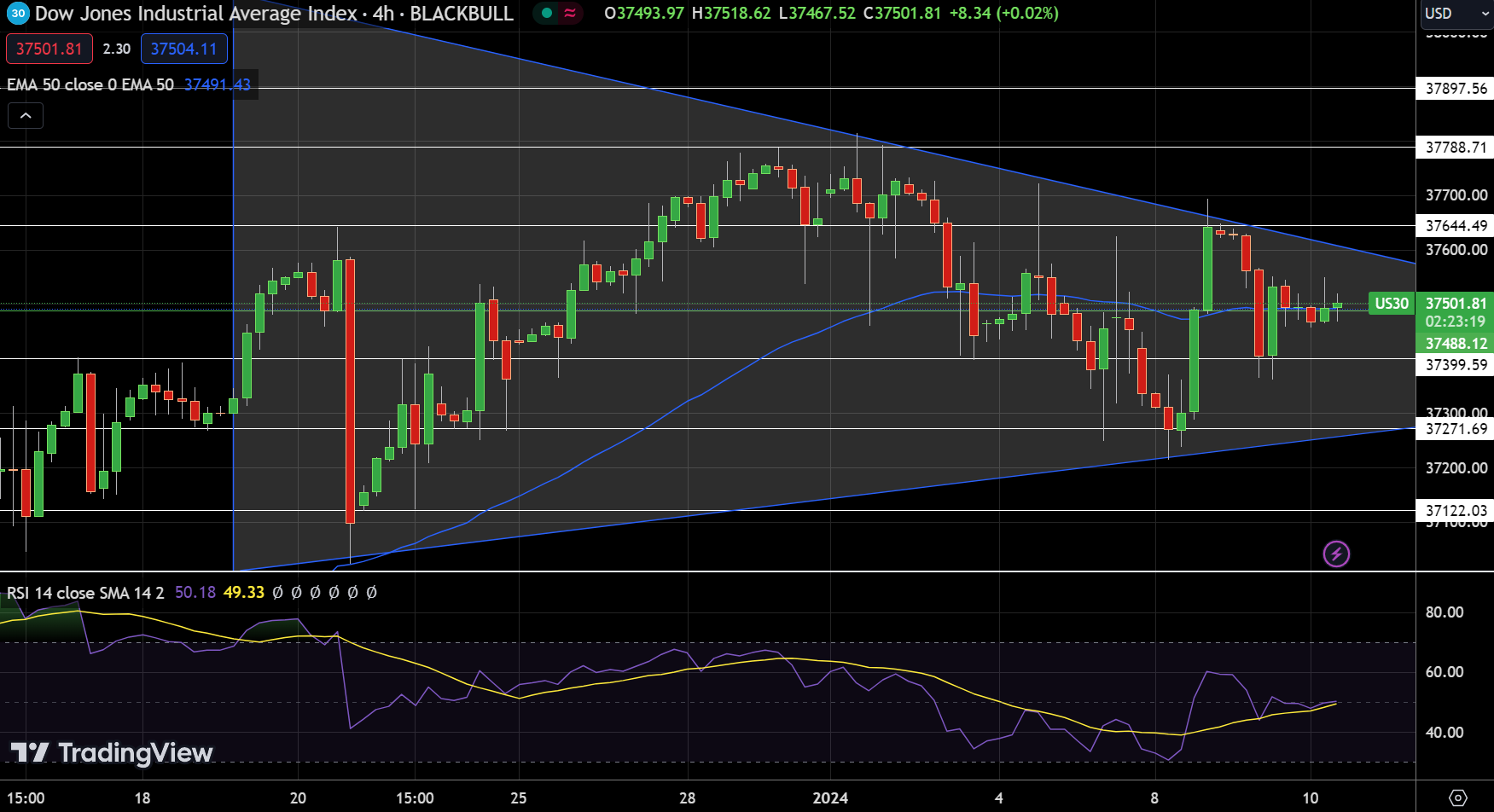Click the red sell price 37501.81 button
This screenshot has width=1494, height=812.
click(x=49, y=49)
